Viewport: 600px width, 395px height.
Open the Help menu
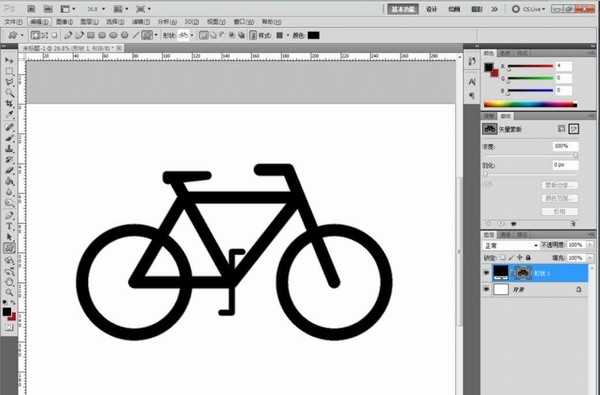click(x=271, y=22)
